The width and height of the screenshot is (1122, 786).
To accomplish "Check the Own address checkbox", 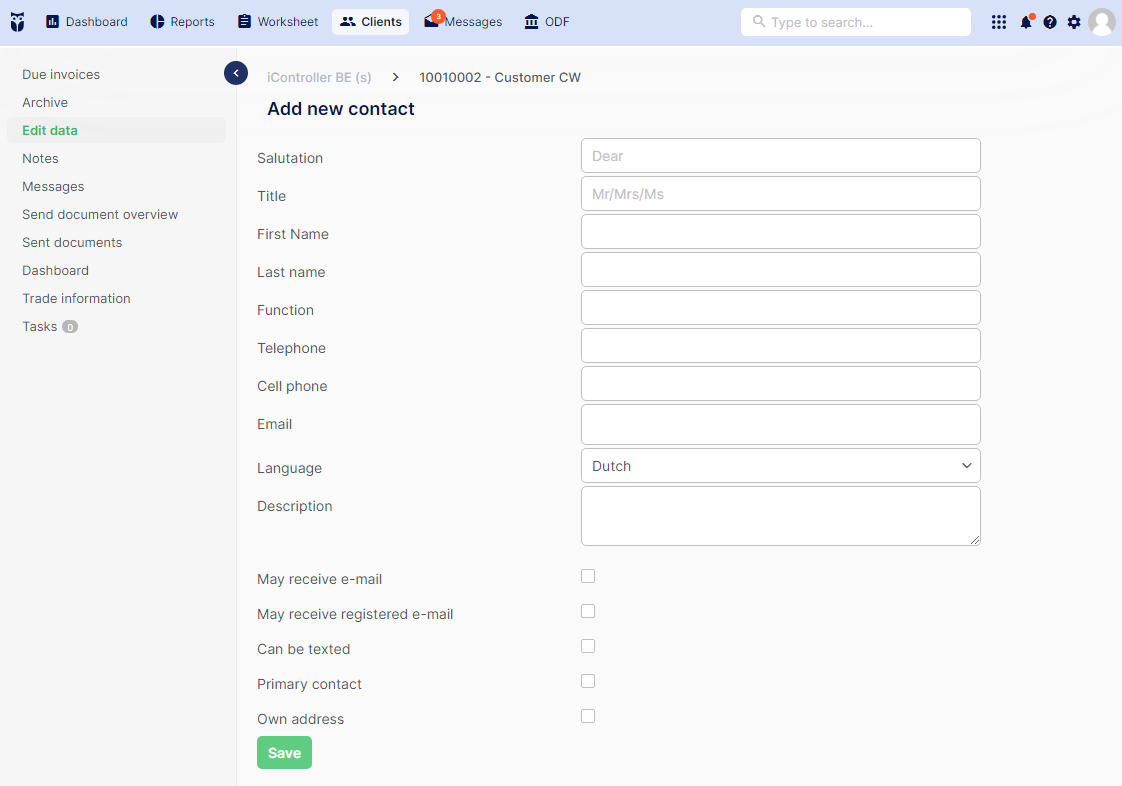I will coord(588,717).
